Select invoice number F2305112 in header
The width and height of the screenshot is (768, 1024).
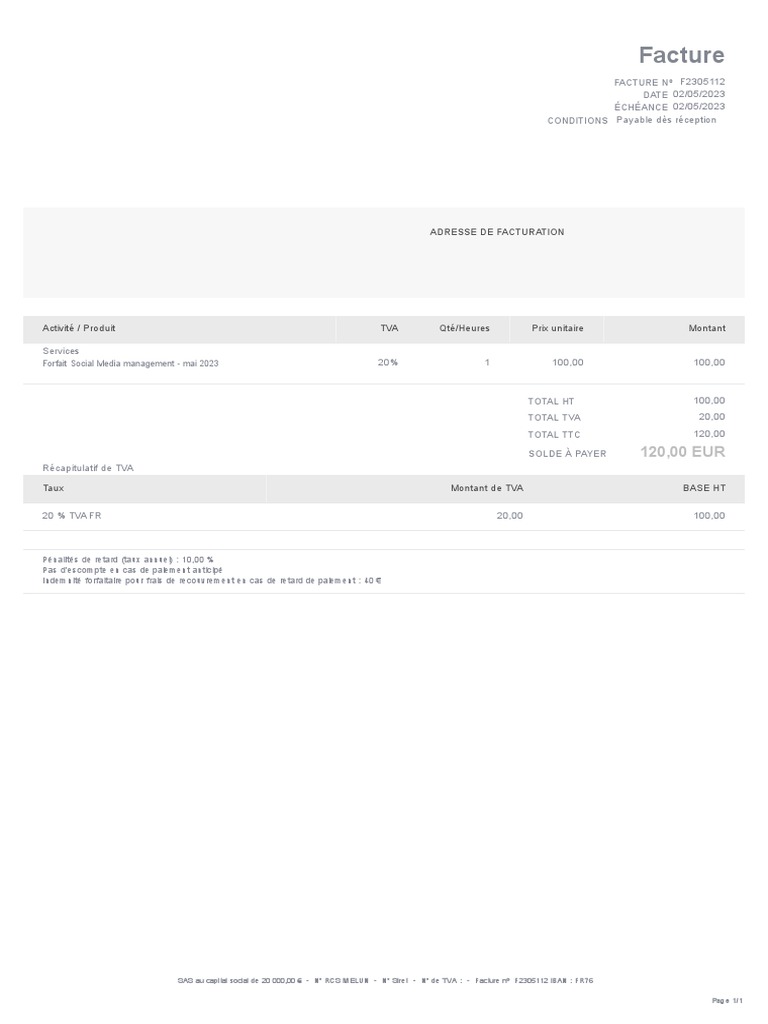click(702, 82)
